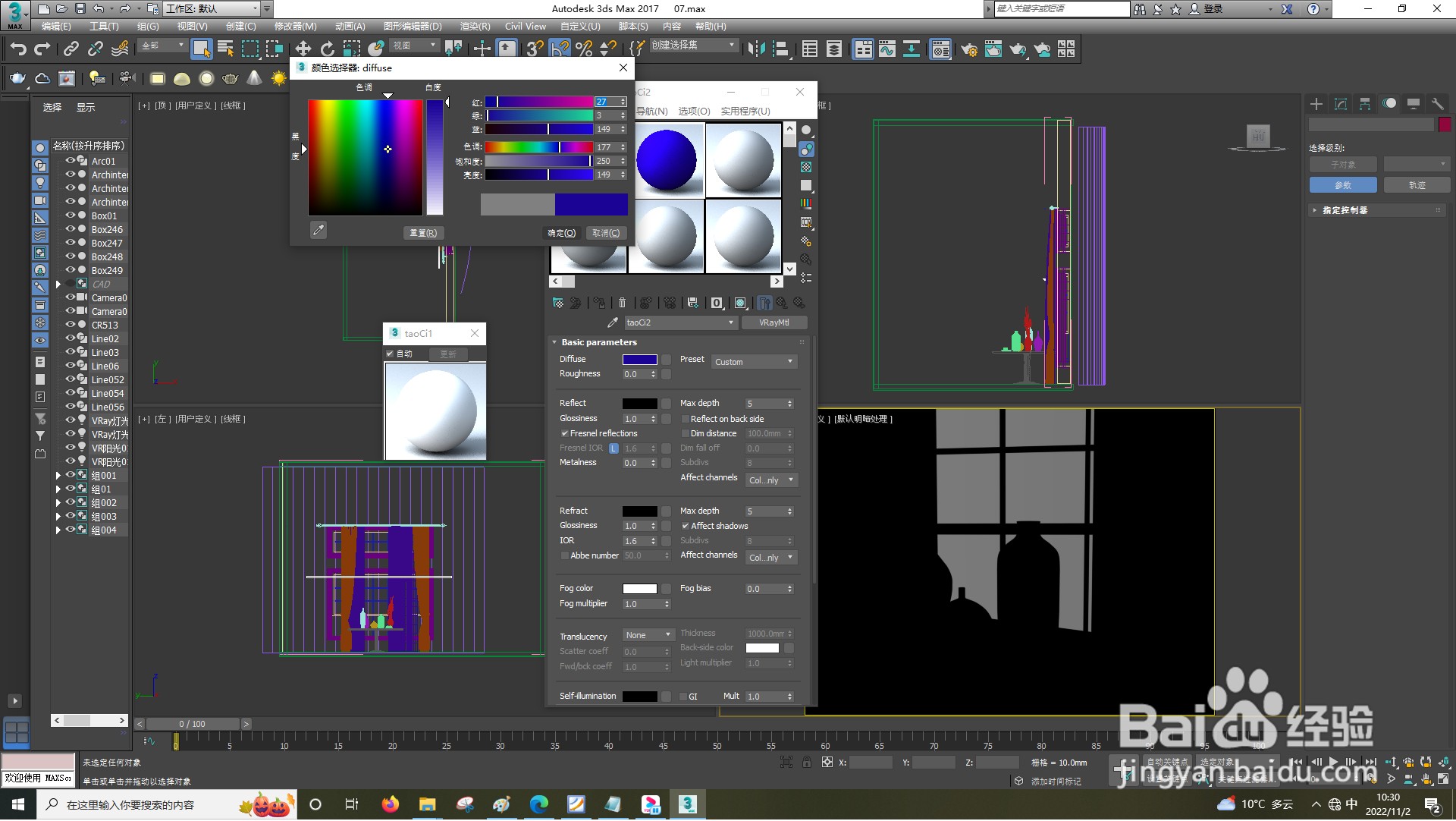The image size is (1456, 821).
Task: Open the Utilities hammer tab in command panel
Action: point(1437,104)
